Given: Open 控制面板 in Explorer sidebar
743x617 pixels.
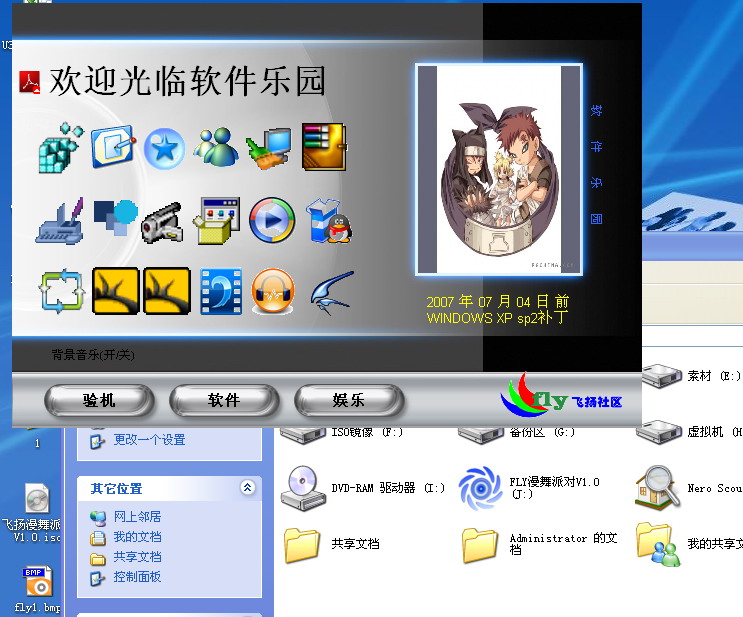Looking at the screenshot, I should [x=137, y=577].
